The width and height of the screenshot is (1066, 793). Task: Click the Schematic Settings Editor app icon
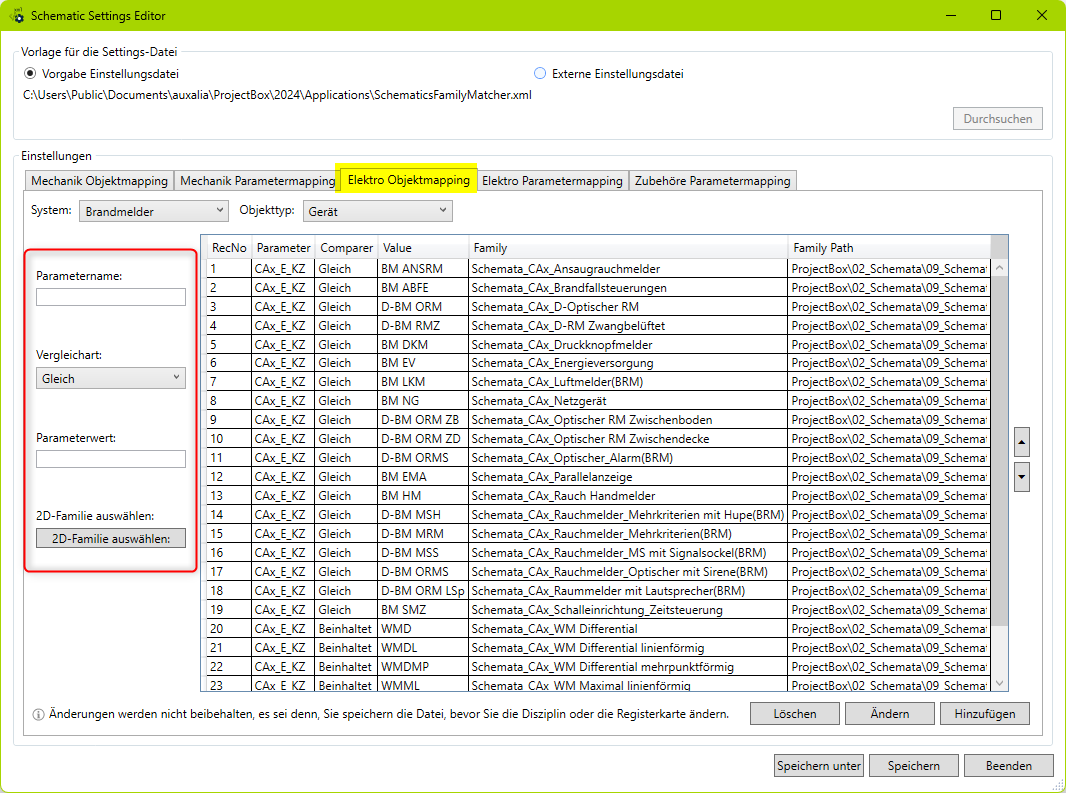17,16
